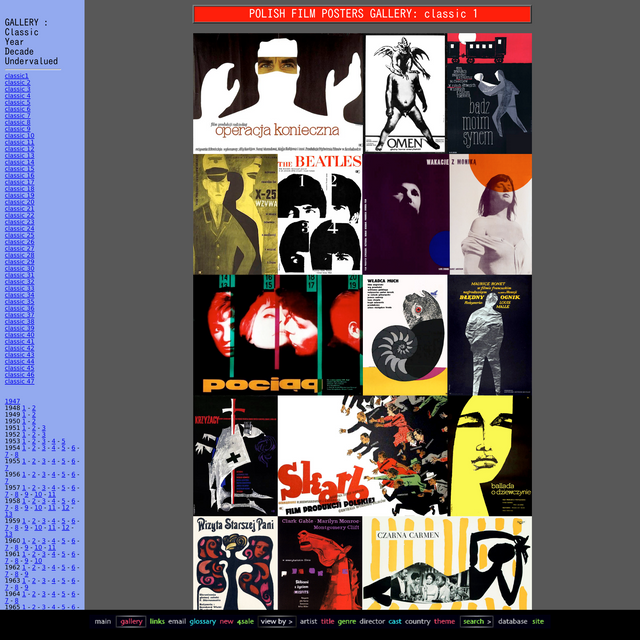Open the '1947' year link
This screenshot has height=640, width=640.
pyautogui.click(x=12, y=401)
